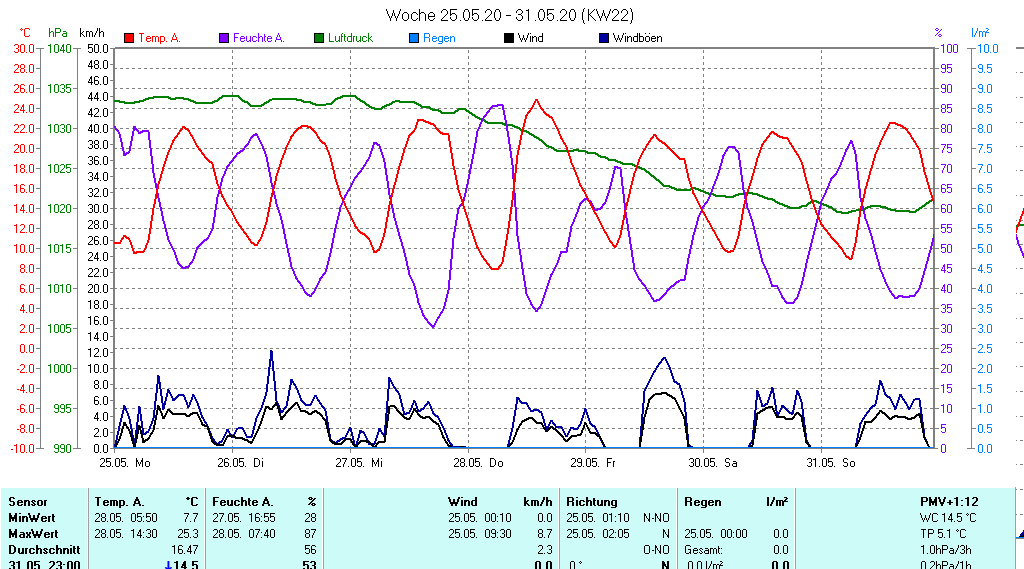Click the dark blue Windböen legend square
1024x569 pixels.
point(603,38)
